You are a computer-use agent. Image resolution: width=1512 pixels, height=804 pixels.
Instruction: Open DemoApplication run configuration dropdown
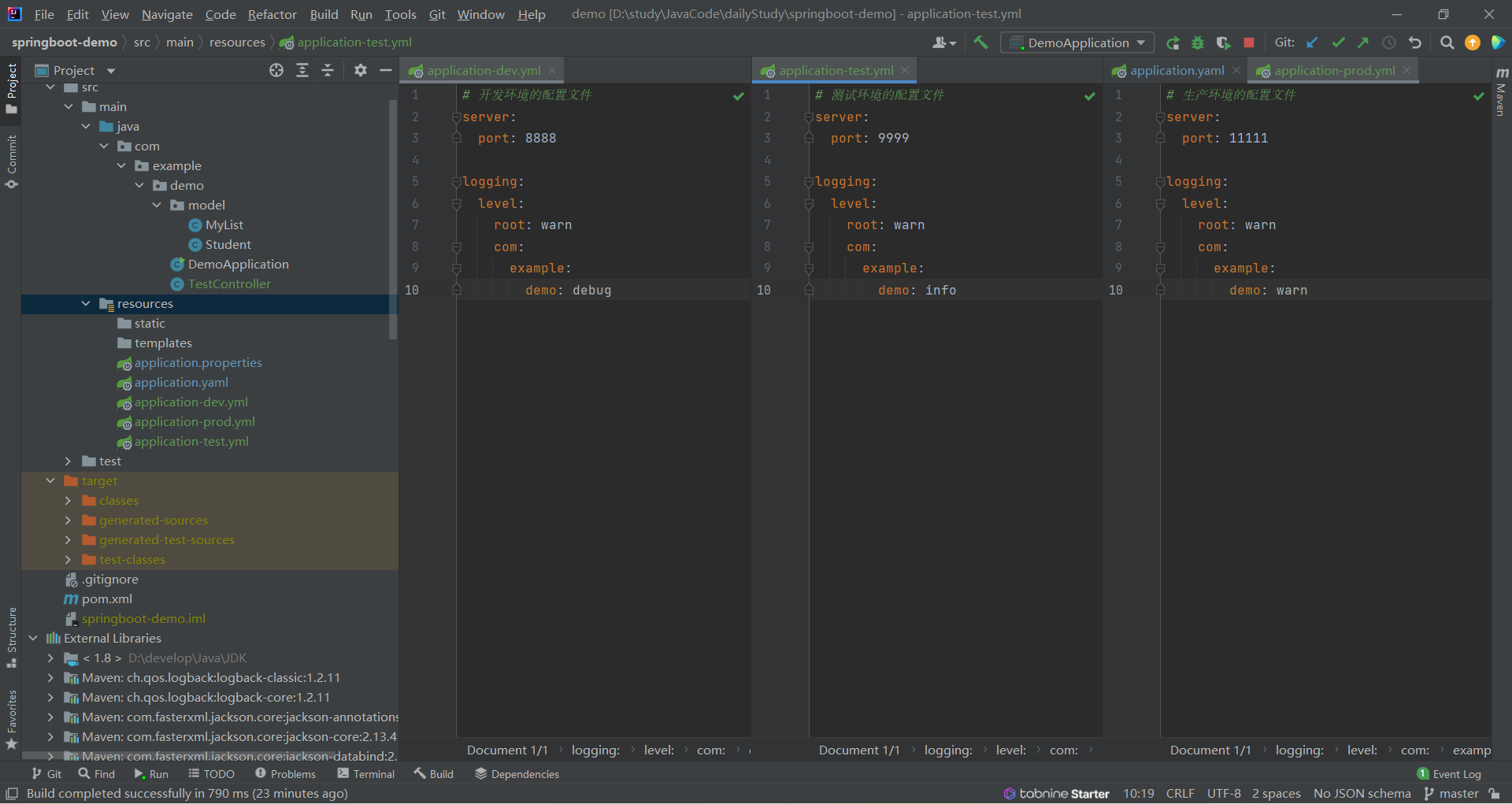[1077, 43]
